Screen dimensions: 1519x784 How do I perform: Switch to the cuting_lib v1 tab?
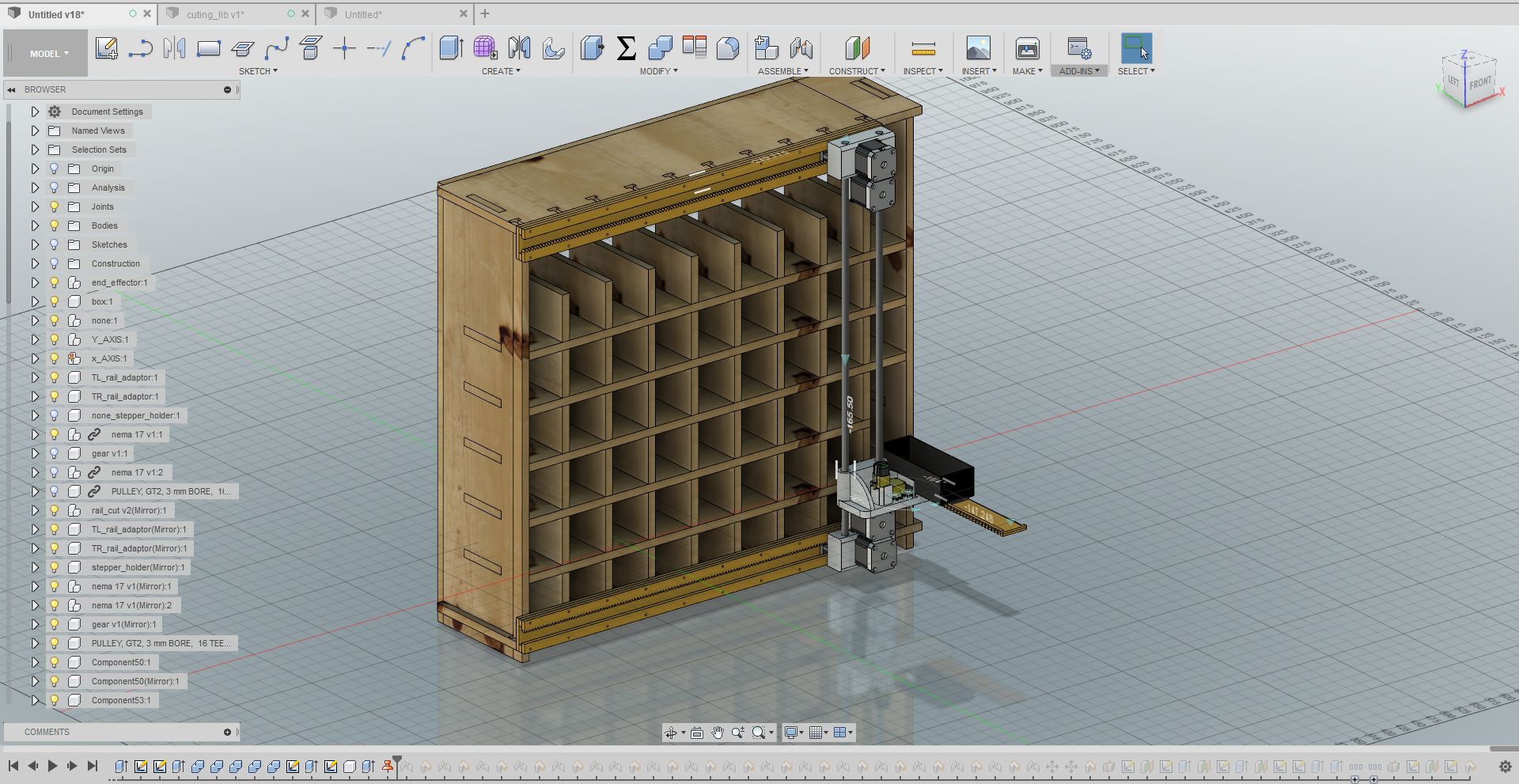pyautogui.click(x=215, y=14)
